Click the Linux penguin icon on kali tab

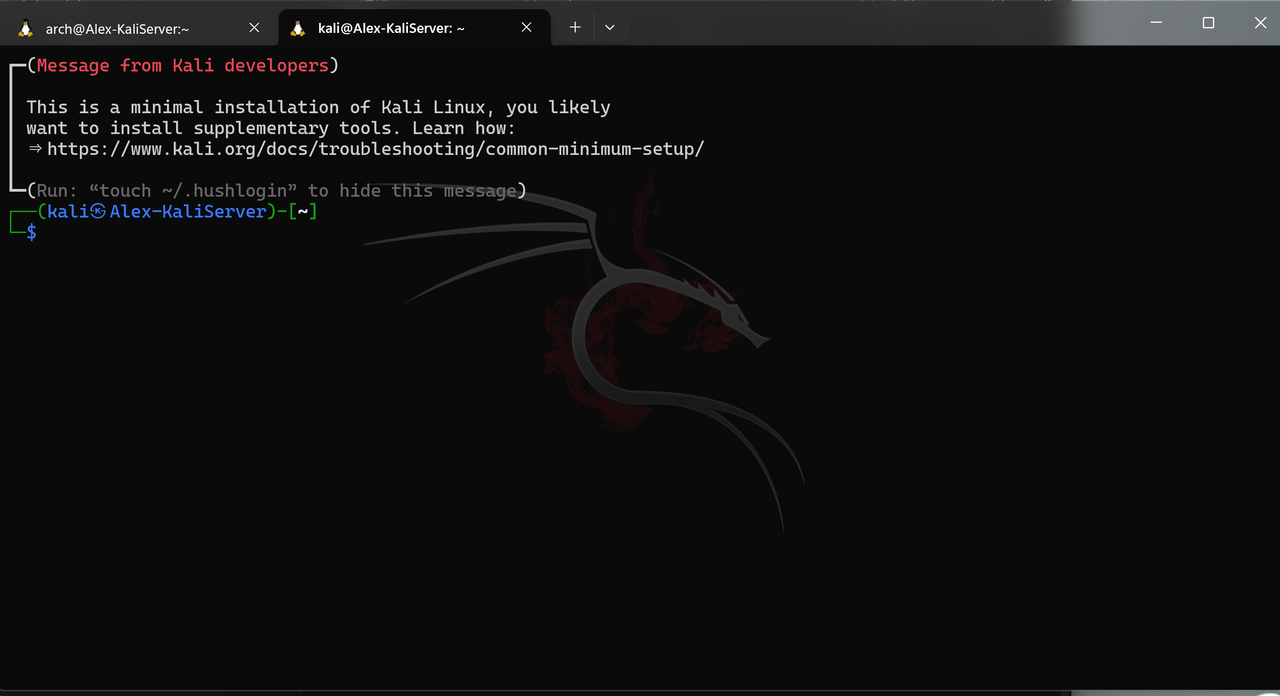[x=298, y=28]
